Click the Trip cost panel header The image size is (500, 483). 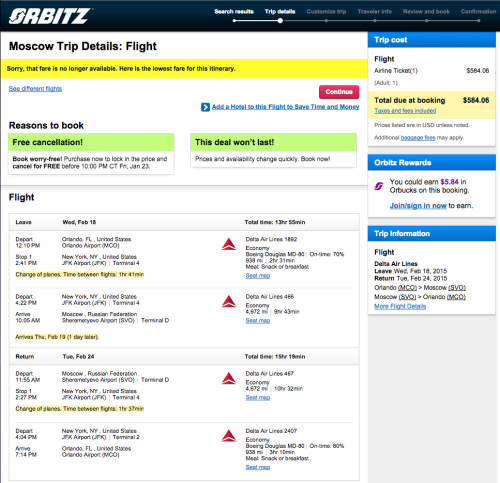[x=432, y=40]
